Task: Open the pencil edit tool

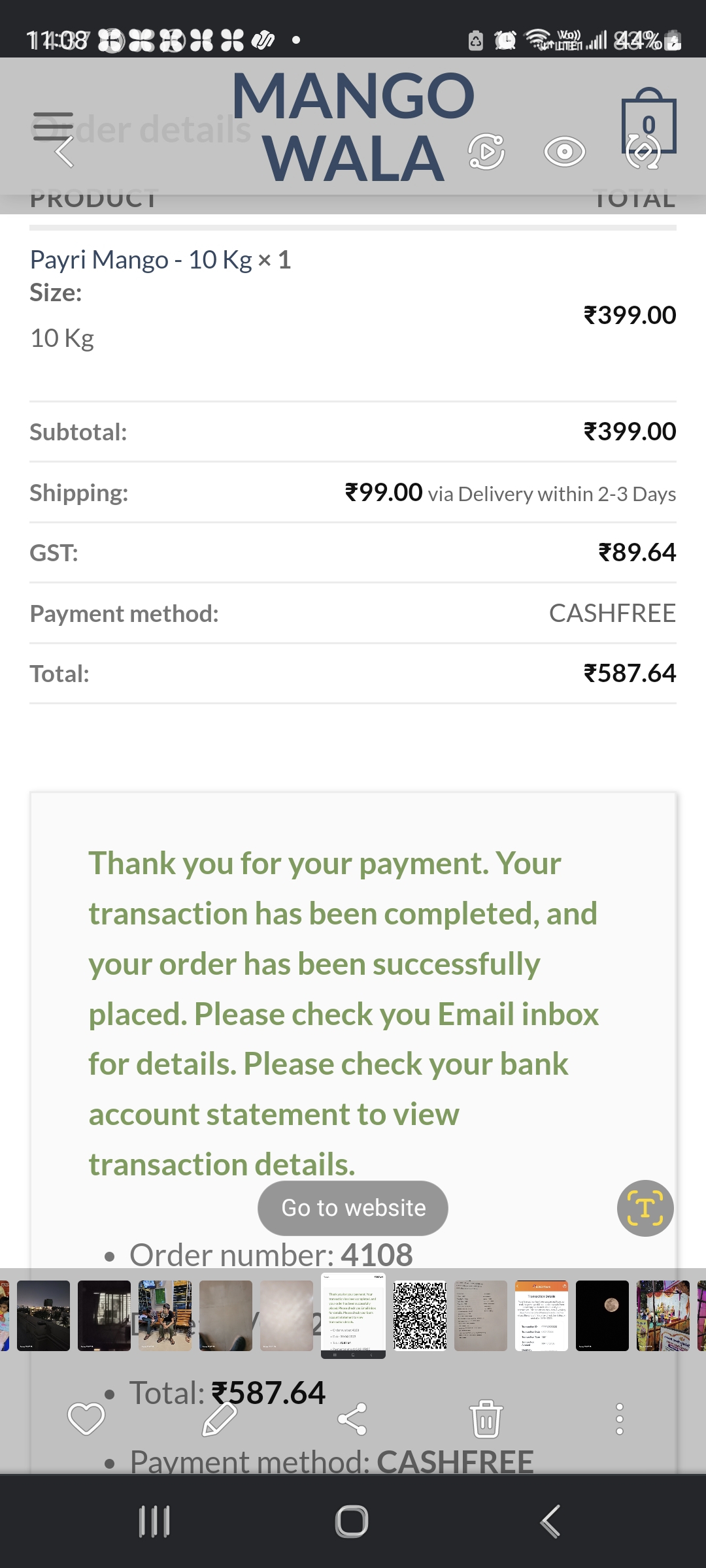Action: 220,1419
